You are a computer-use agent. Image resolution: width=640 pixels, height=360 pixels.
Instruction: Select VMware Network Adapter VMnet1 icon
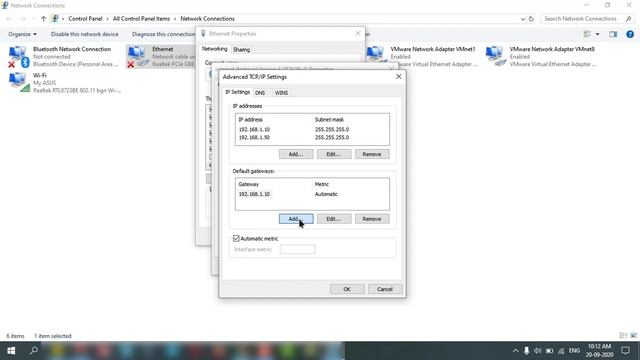(x=375, y=55)
